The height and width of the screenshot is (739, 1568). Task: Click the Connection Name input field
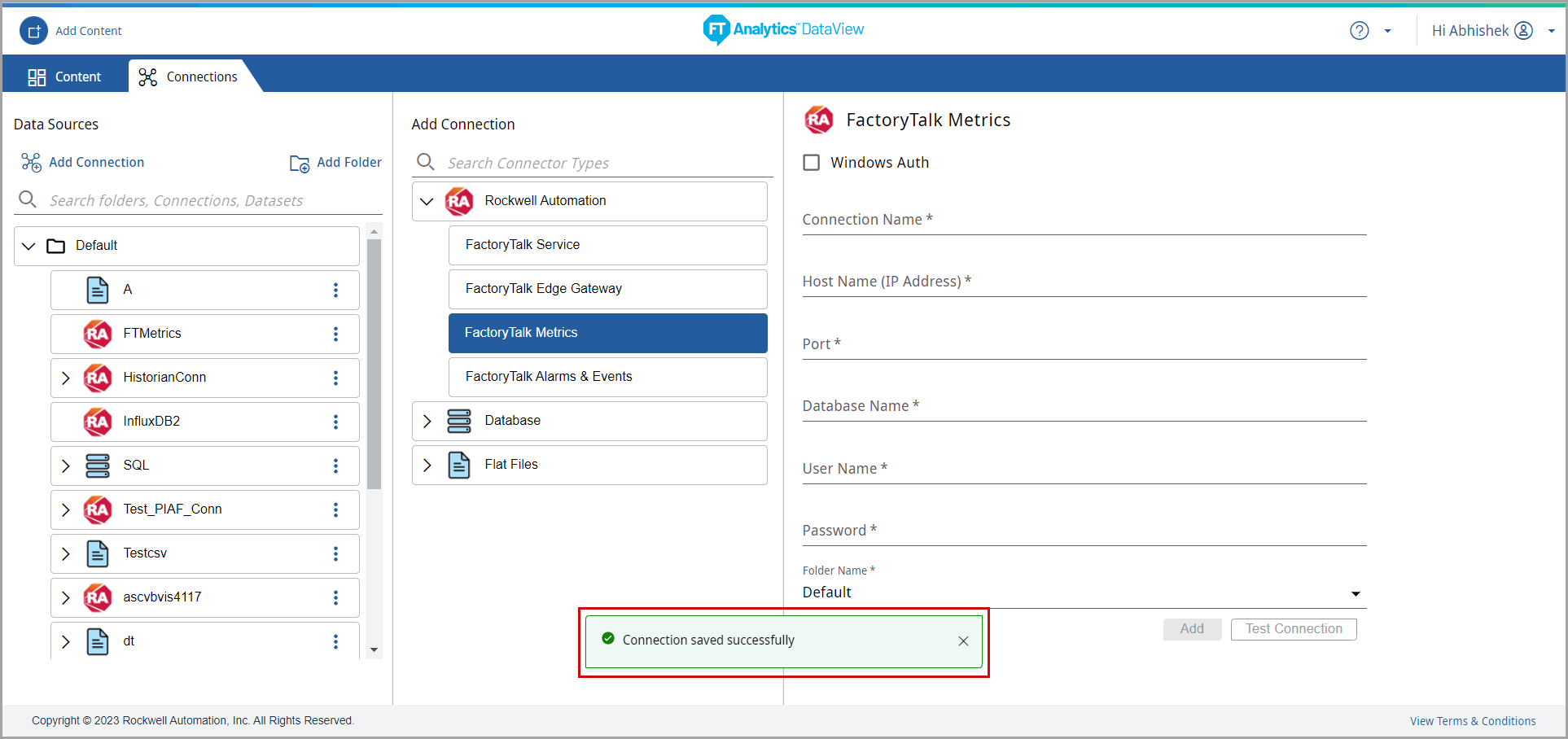[1083, 221]
